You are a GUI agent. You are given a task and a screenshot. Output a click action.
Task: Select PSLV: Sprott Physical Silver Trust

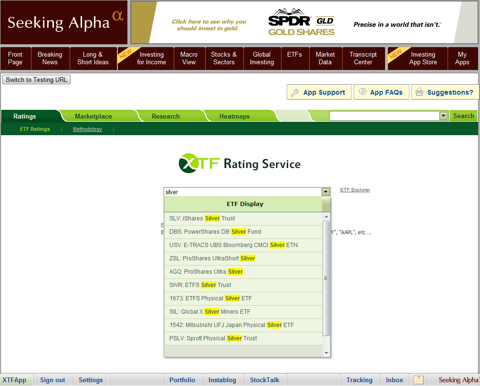[243, 339]
